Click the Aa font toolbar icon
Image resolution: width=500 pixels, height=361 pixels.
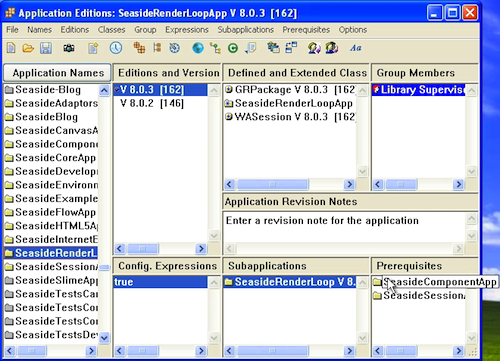pyautogui.click(x=356, y=48)
